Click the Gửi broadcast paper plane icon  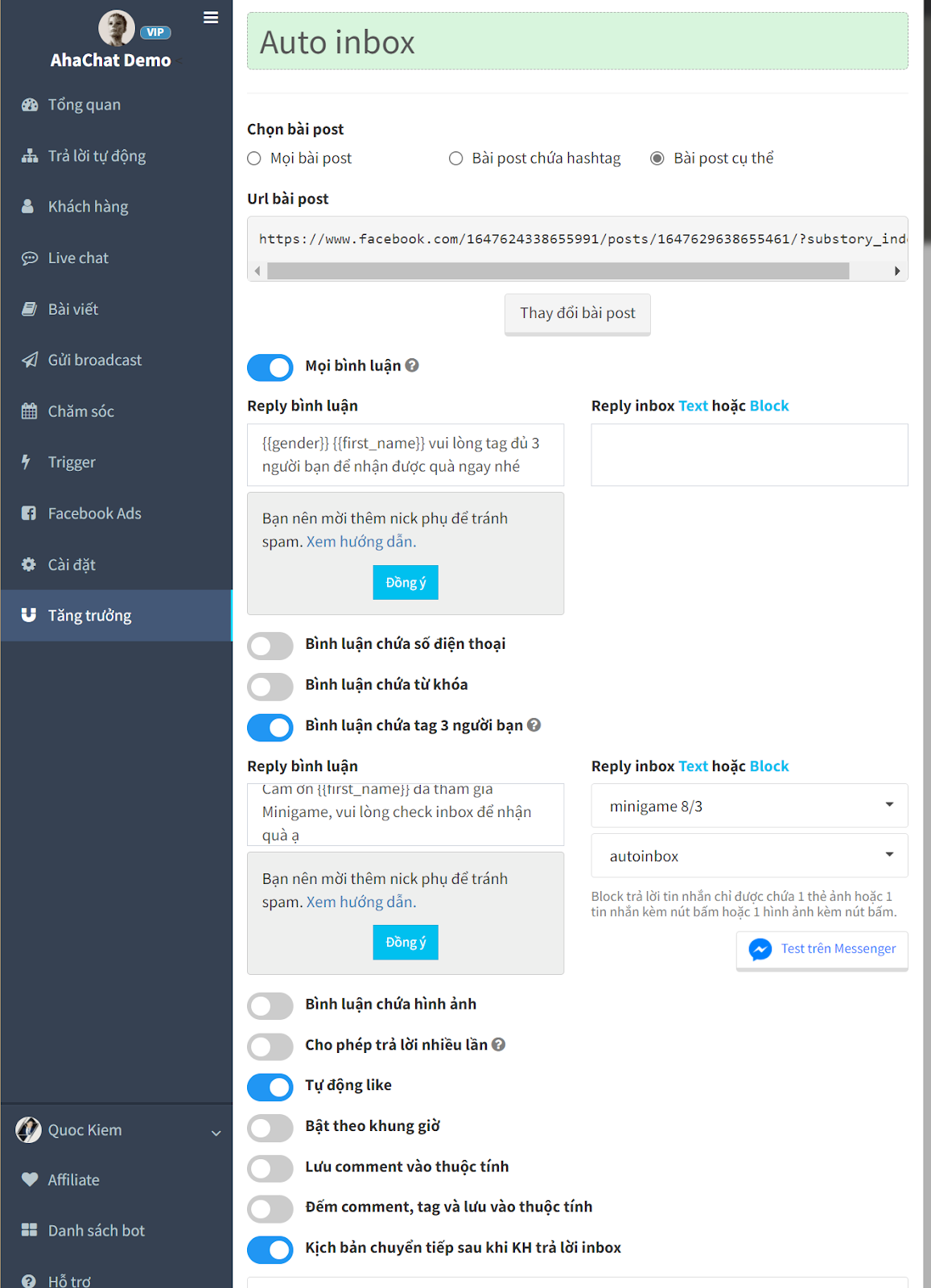point(30,360)
